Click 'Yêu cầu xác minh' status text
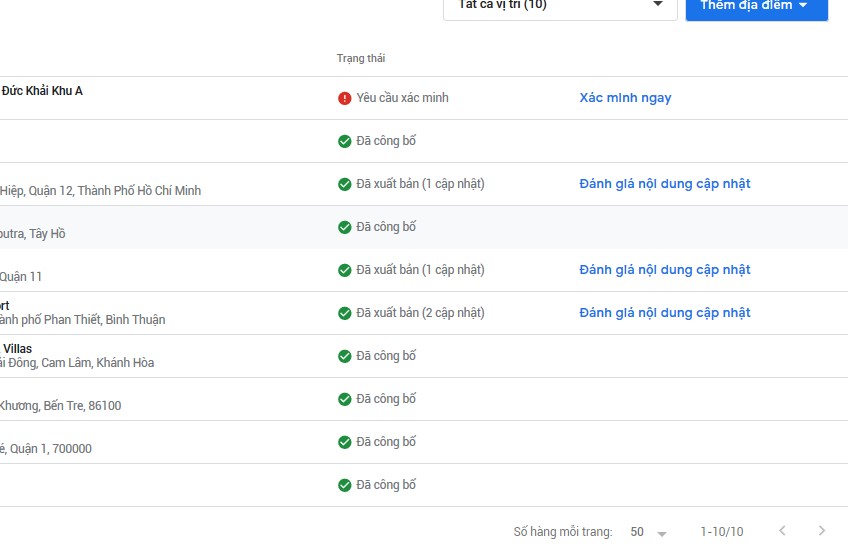The image size is (848, 544). (x=402, y=98)
